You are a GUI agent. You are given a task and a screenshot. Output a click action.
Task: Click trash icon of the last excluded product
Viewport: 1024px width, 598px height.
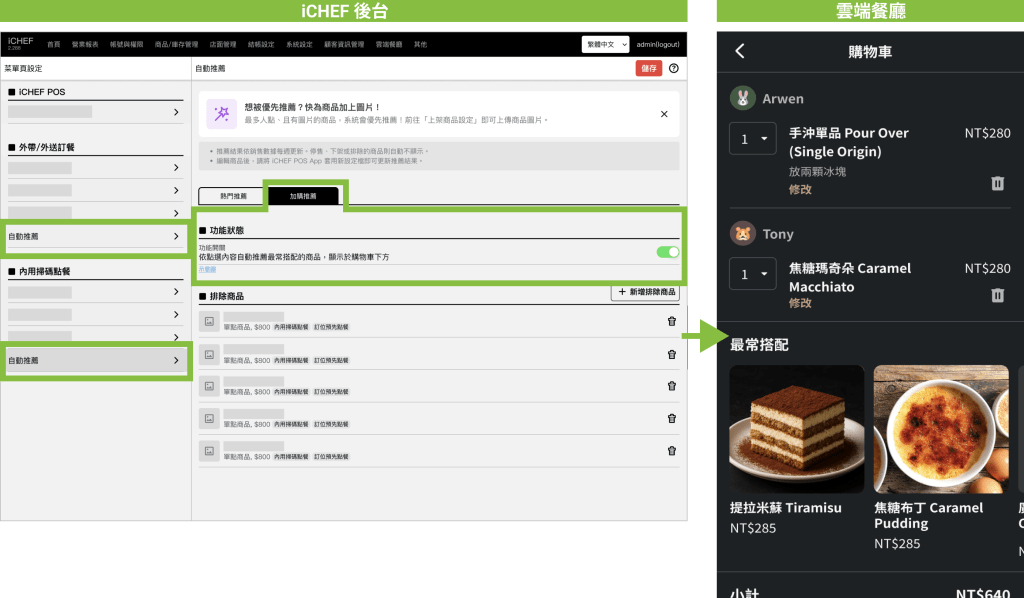(671, 450)
